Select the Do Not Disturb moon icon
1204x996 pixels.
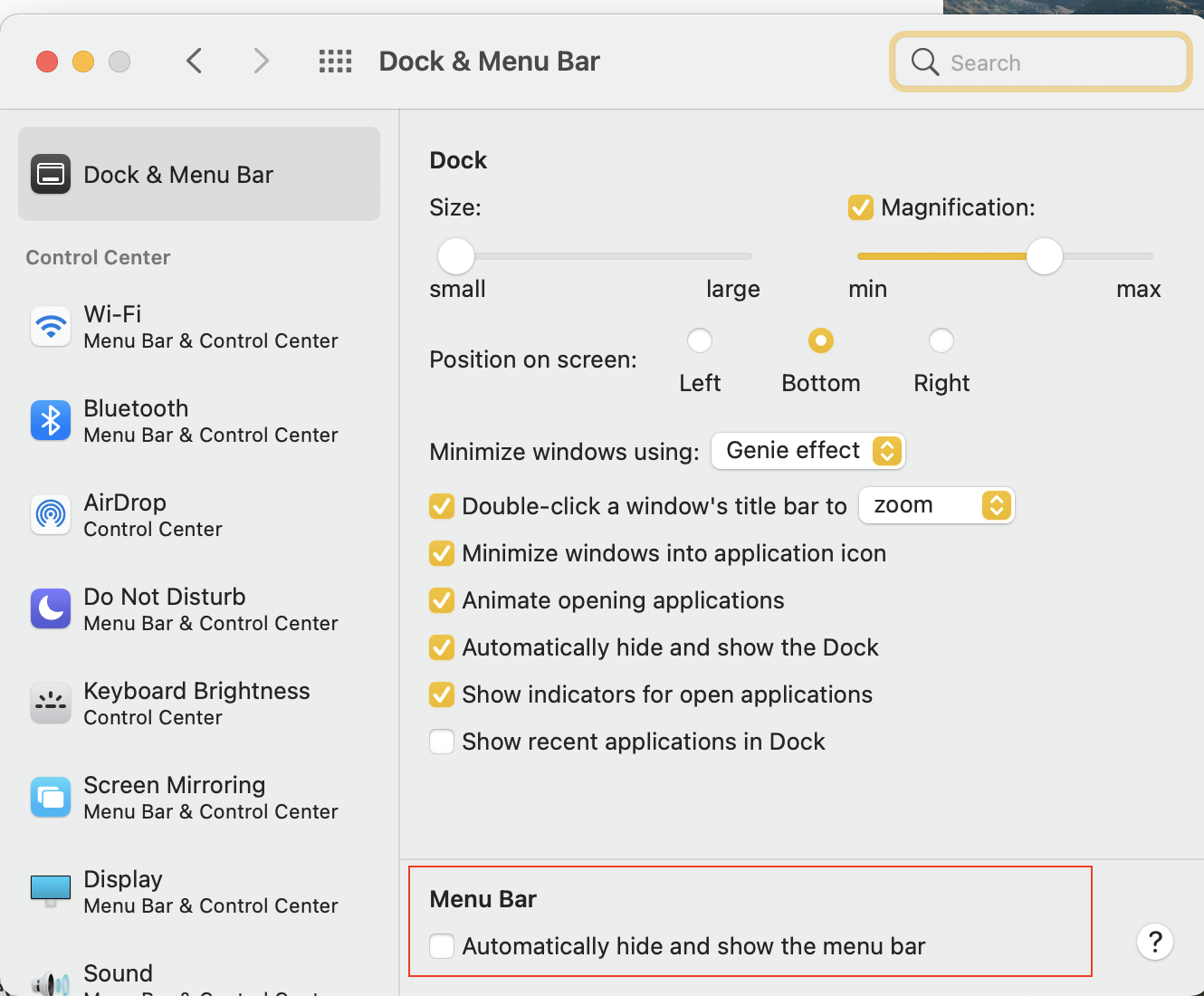click(x=51, y=608)
